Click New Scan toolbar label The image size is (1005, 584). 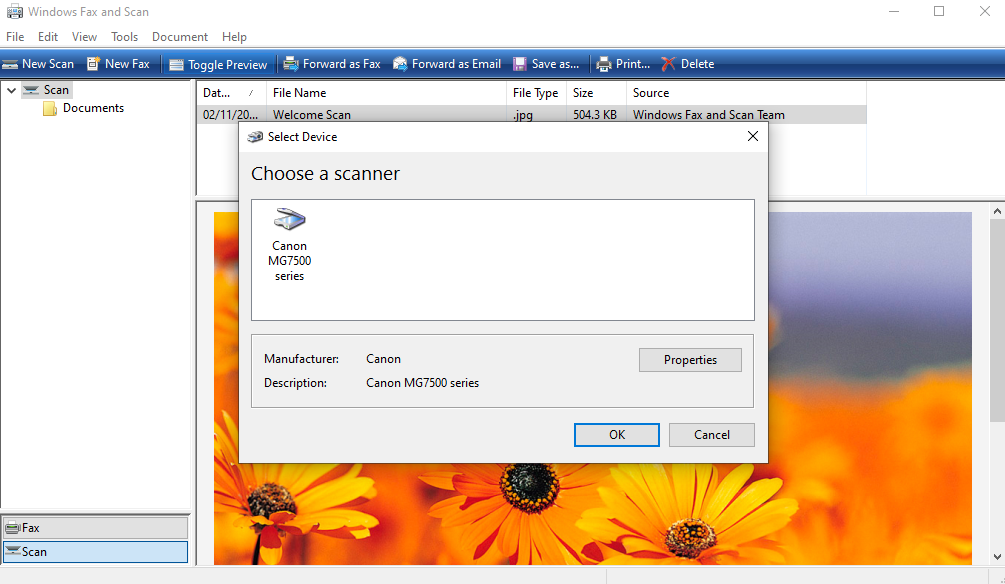(x=48, y=63)
